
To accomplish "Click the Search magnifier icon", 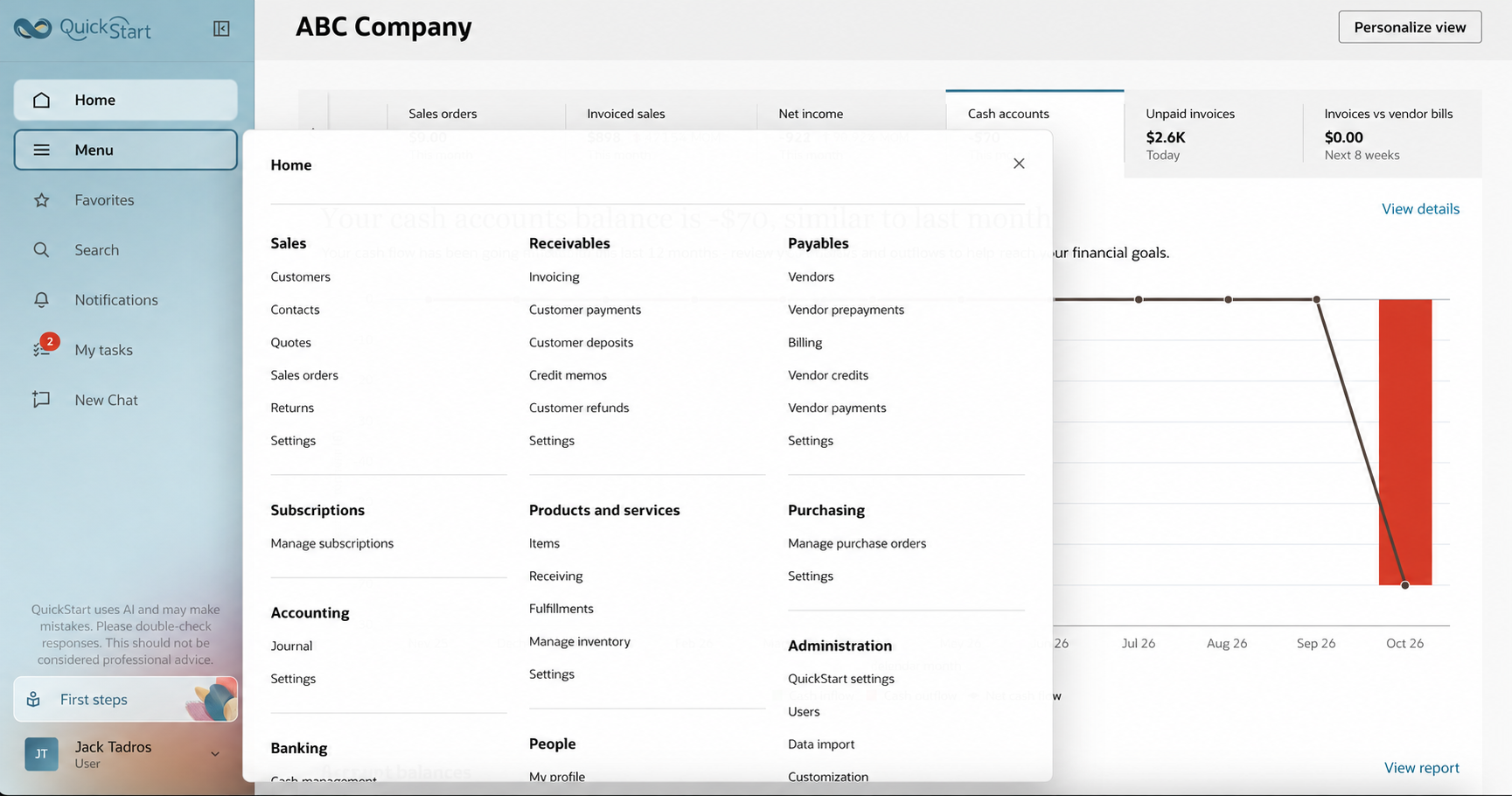I will coord(41,250).
